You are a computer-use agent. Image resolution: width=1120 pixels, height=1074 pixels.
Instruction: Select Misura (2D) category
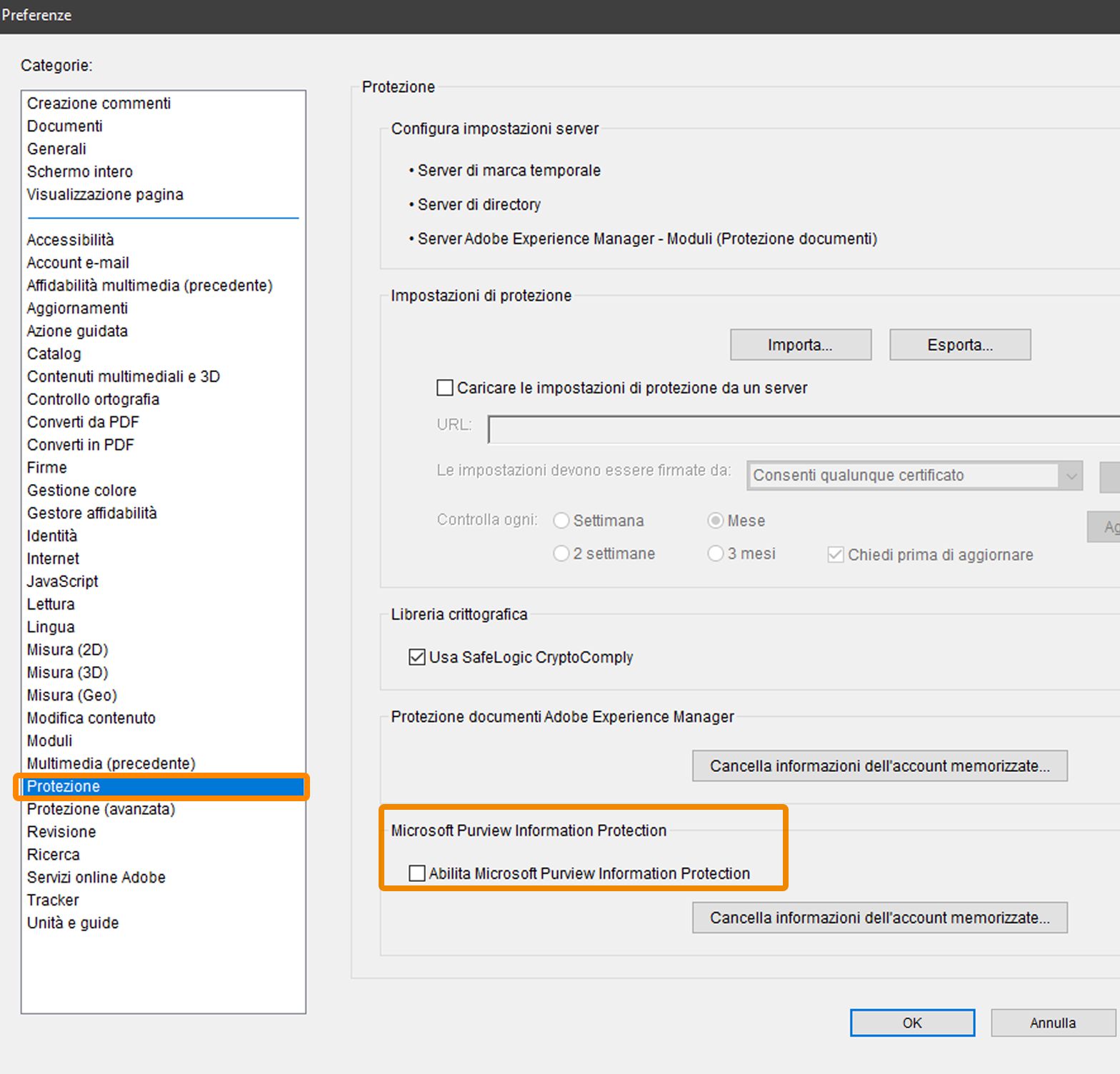(68, 650)
